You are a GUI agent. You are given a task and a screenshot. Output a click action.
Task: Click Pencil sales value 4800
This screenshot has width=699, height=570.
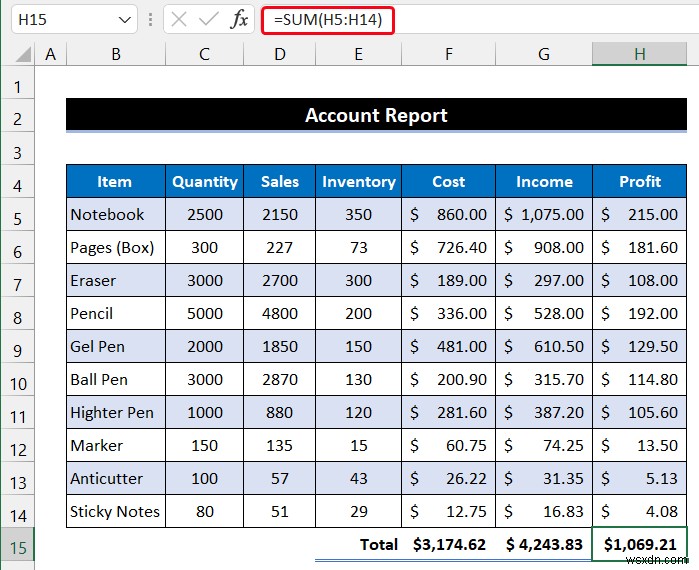pyautogui.click(x=280, y=313)
